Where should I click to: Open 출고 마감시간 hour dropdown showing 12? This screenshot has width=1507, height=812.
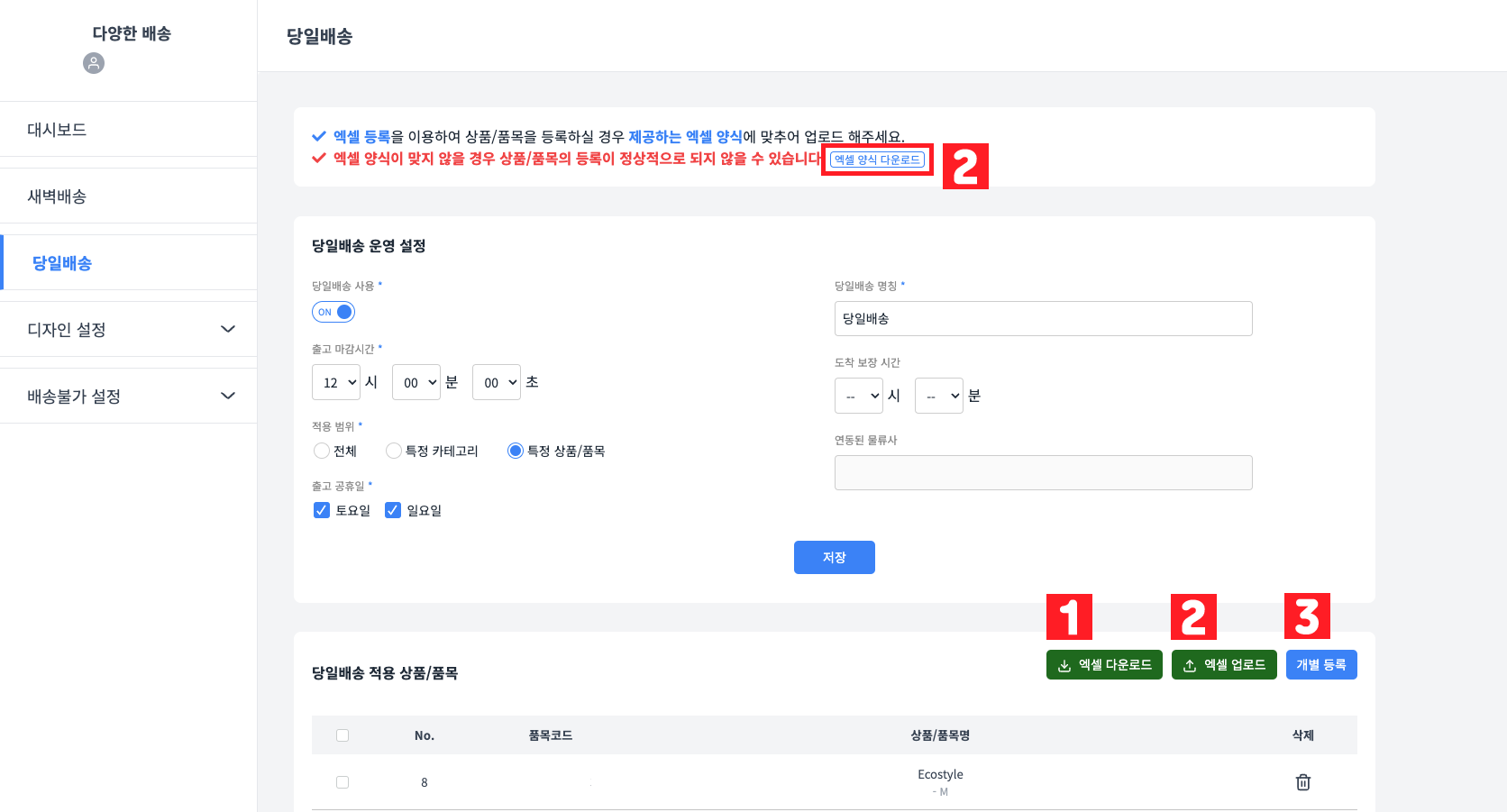[336, 382]
